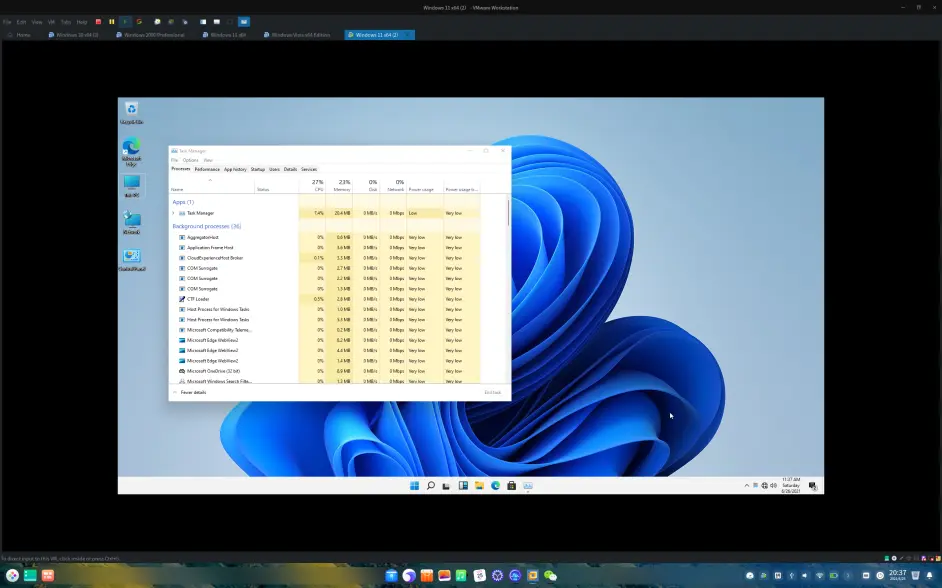
Task: Open the music app in the host dock
Action: coord(461,575)
